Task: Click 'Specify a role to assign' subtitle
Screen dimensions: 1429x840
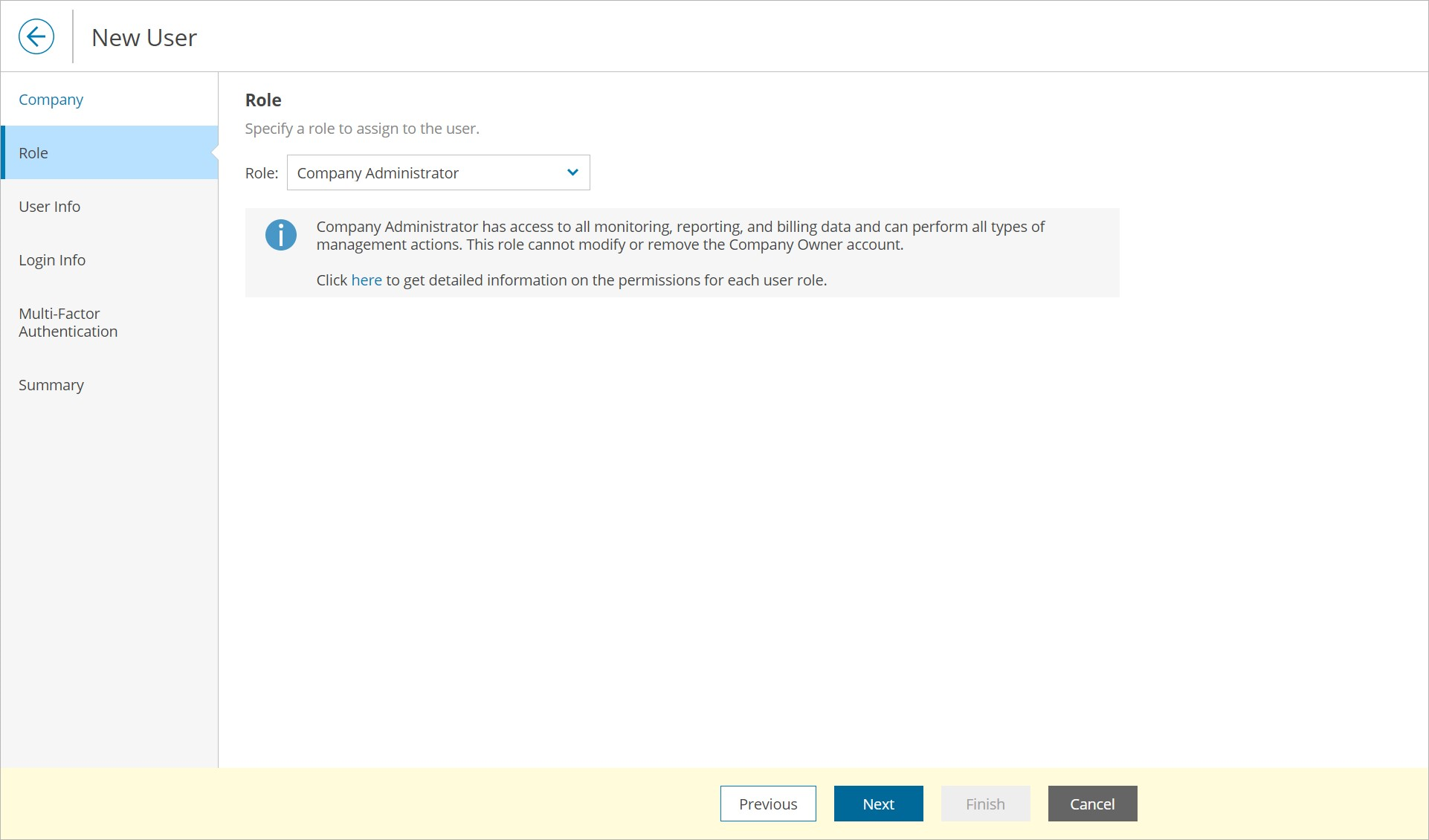Action: pyautogui.click(x=362, y=129)
